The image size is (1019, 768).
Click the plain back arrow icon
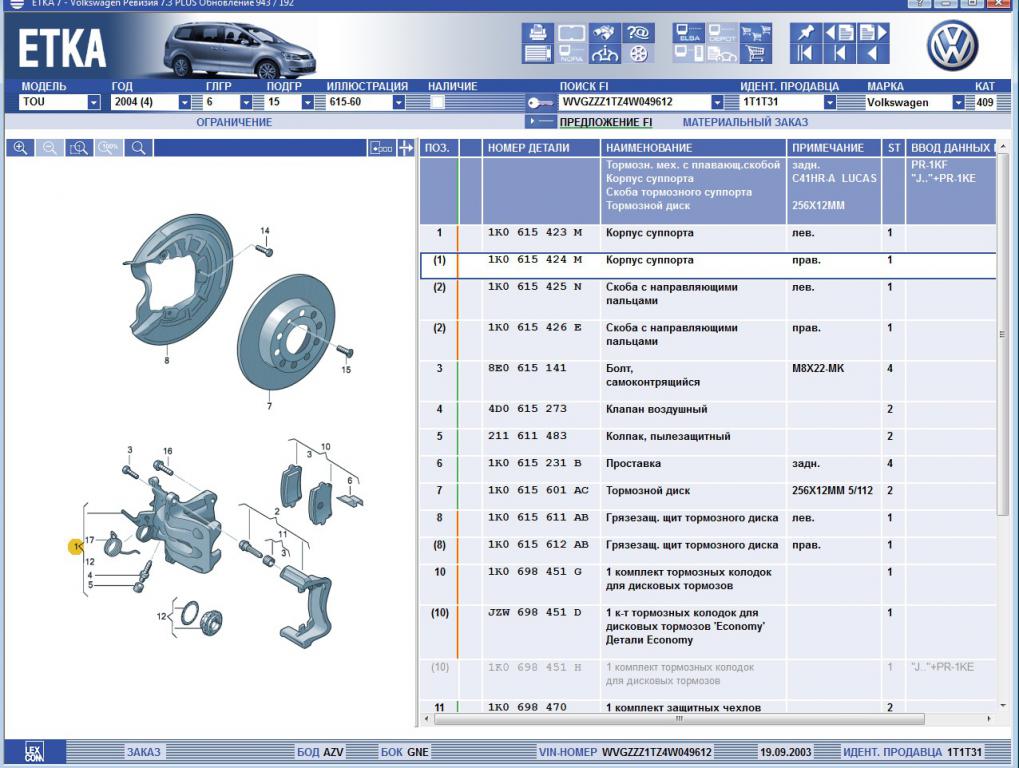(873, 54)
